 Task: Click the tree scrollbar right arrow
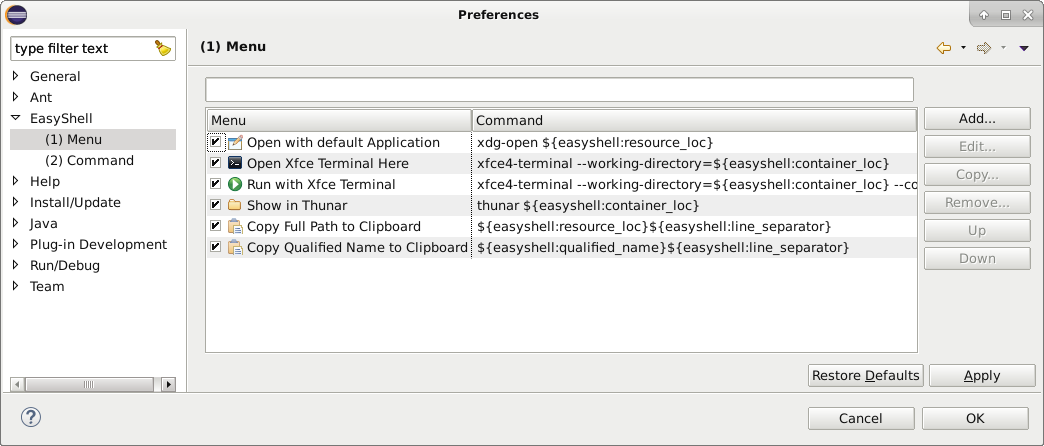(x=168, y=384)
